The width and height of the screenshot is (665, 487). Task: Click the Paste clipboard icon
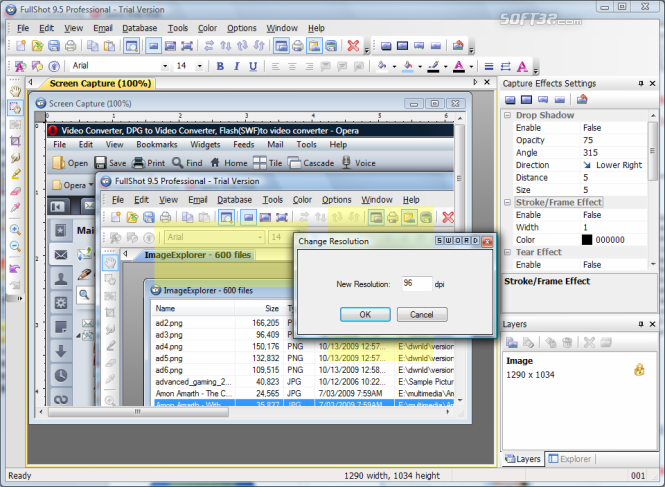click(x=109, y=45)
